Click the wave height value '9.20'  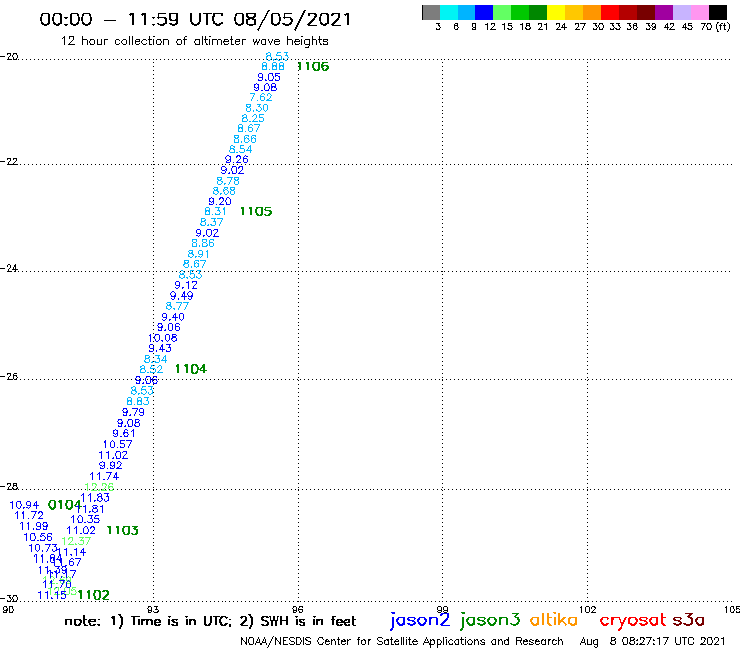pos(220,202)
